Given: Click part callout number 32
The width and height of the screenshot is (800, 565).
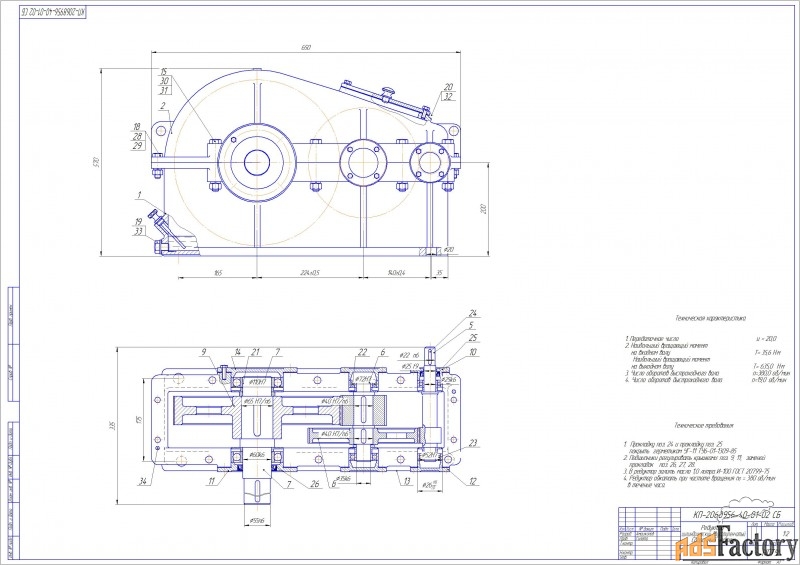Looking at the screenshot, I should (x=448, y=96).
